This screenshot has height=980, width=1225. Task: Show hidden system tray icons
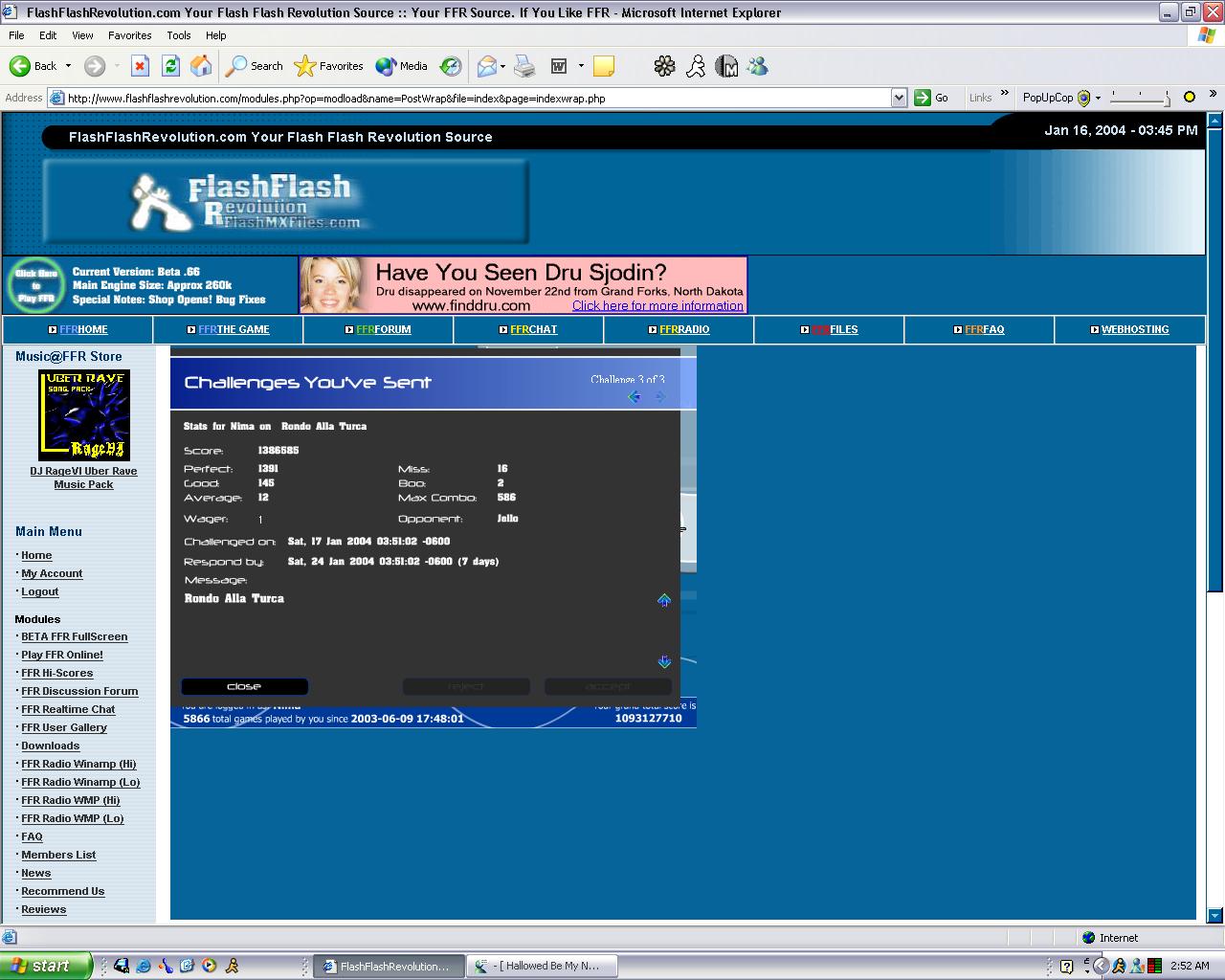[1100, 966]
